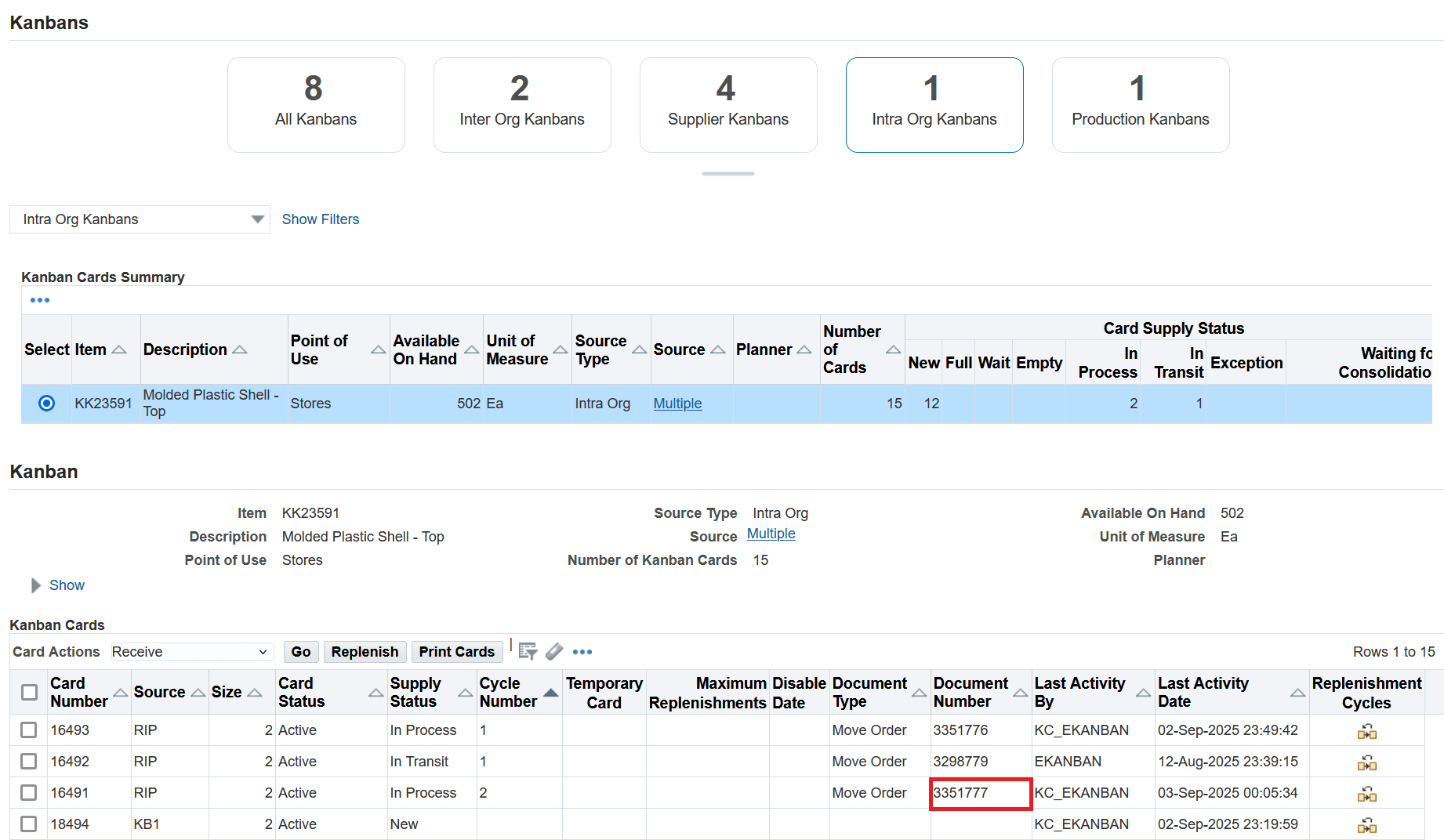View replenishment cycles icon for card 18494
The image size is (1444, 840).
click(x=1367, y=824)
